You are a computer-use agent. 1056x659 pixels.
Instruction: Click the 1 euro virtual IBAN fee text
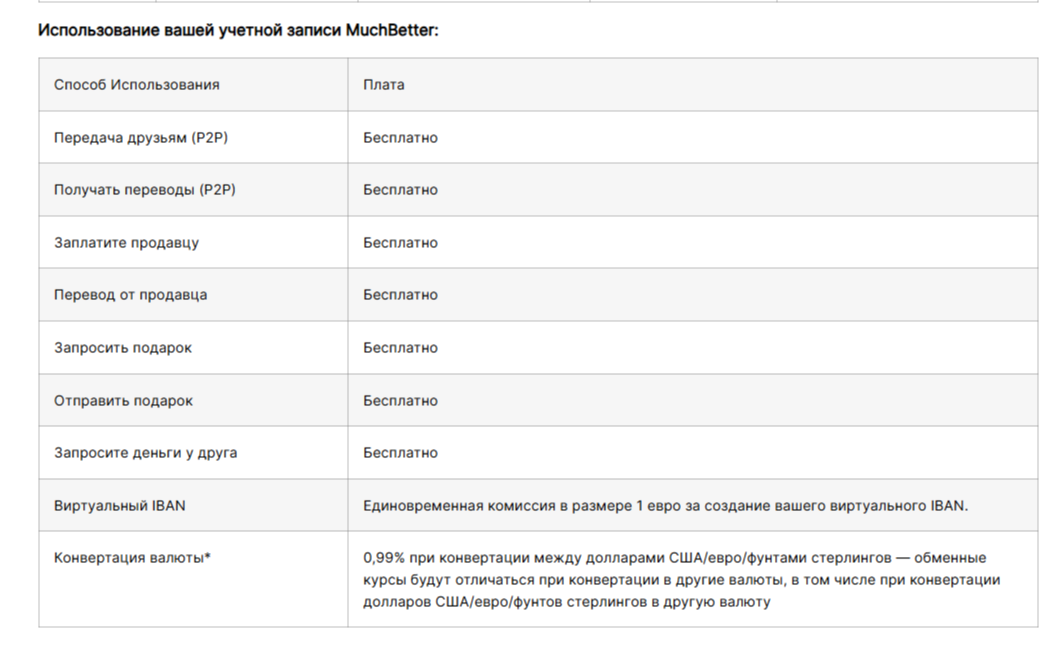[665, 506]
